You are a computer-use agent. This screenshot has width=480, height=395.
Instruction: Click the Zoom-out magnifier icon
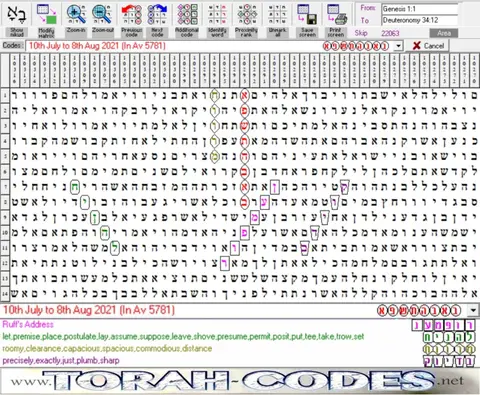pyautogui.click(x=102, y=14)
